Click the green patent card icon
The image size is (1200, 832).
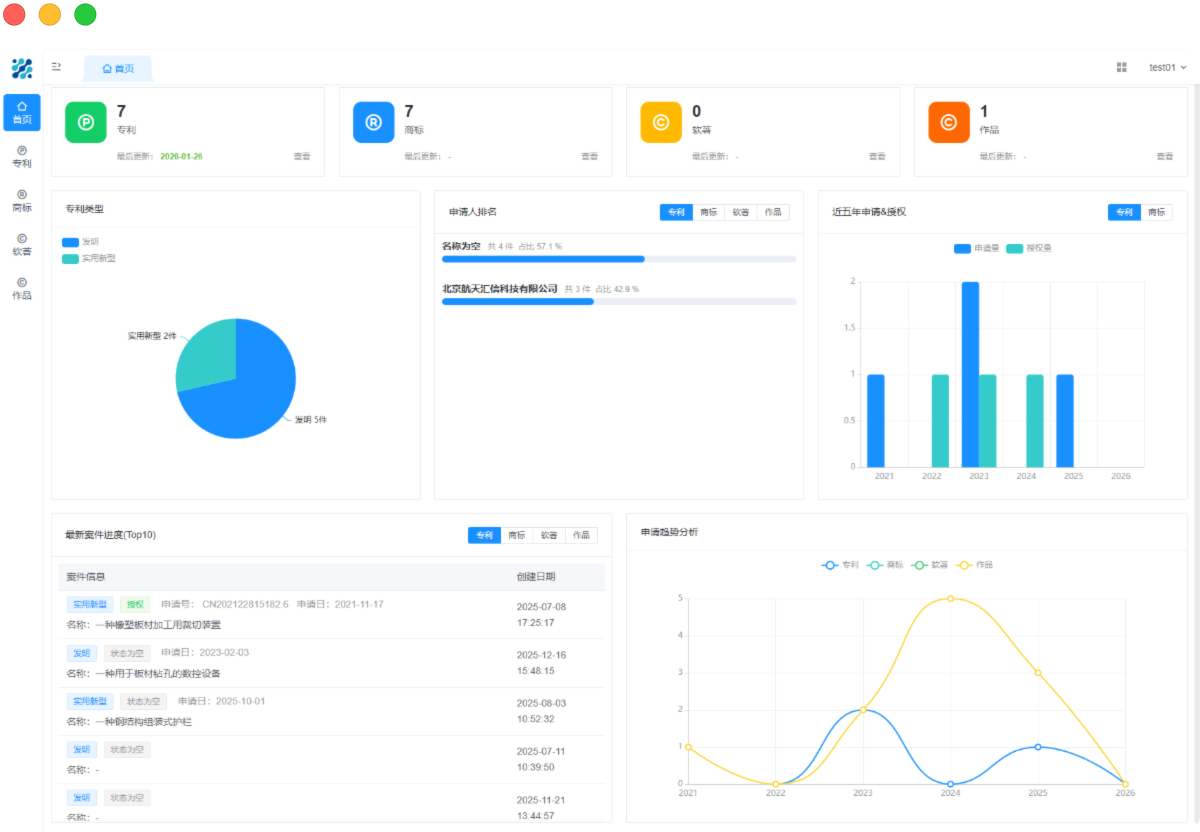(86, 122)
